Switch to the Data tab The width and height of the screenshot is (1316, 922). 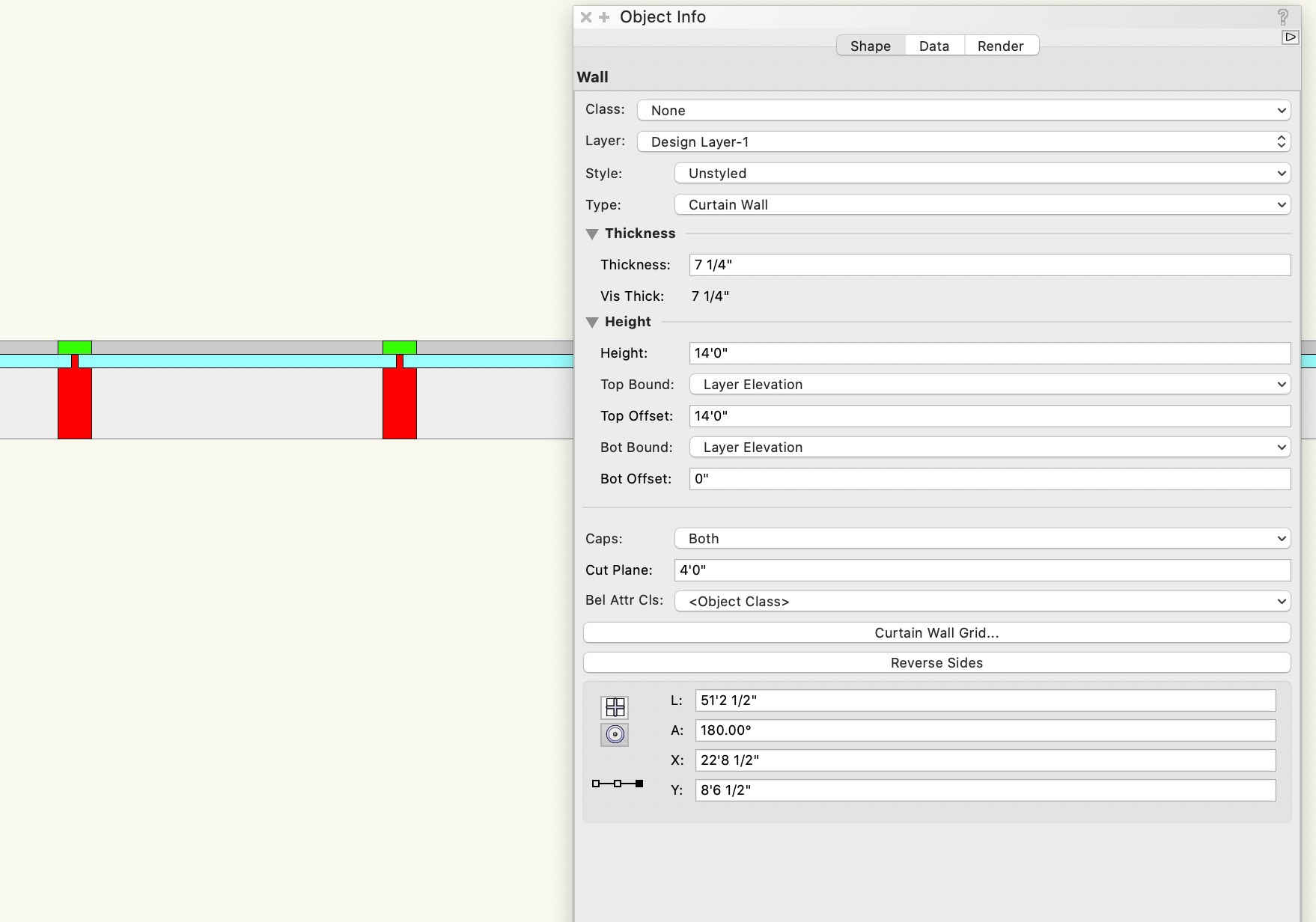point(933,45)
